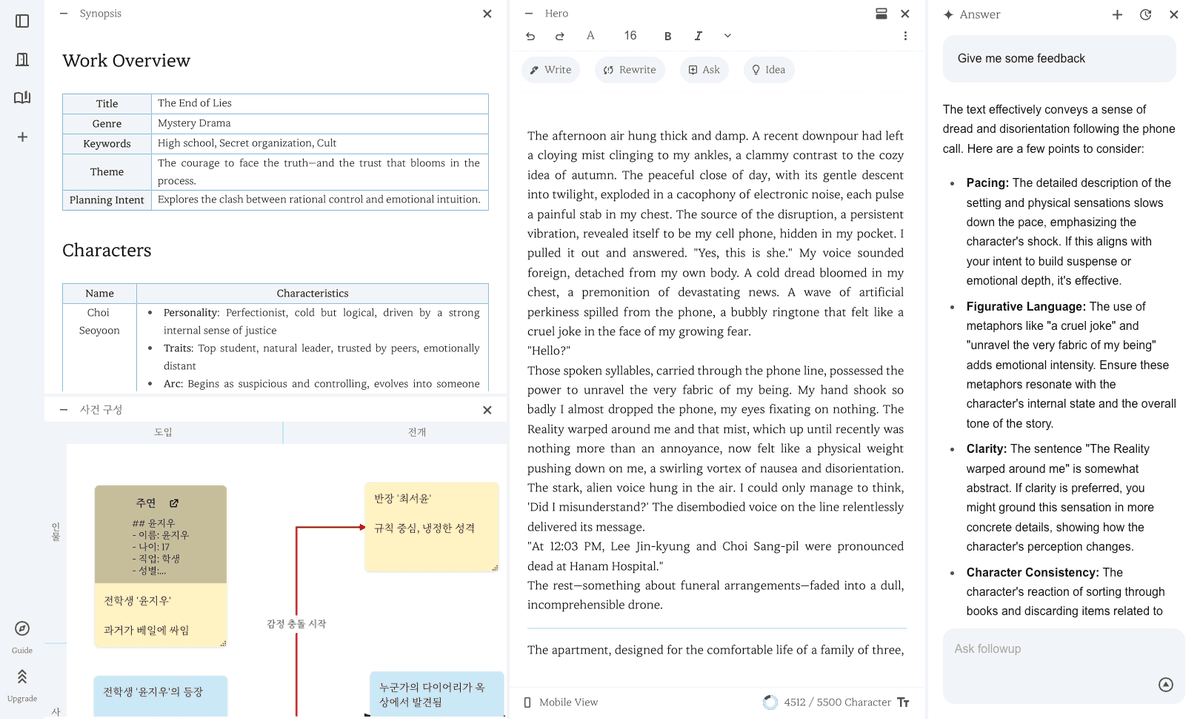This screenshot has width=1200, height=719.
Task: Add new item with sidebar plus icon
Action: pos(22,137)
